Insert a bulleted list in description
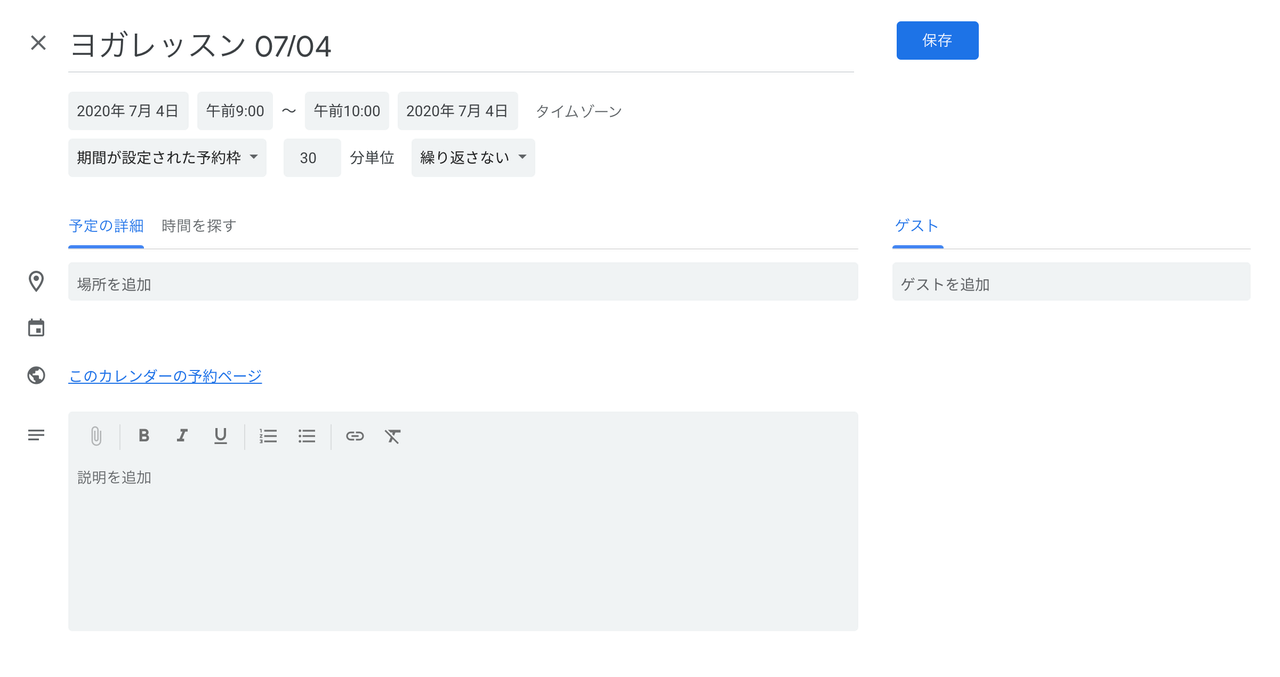 click(x=307, y=436)
